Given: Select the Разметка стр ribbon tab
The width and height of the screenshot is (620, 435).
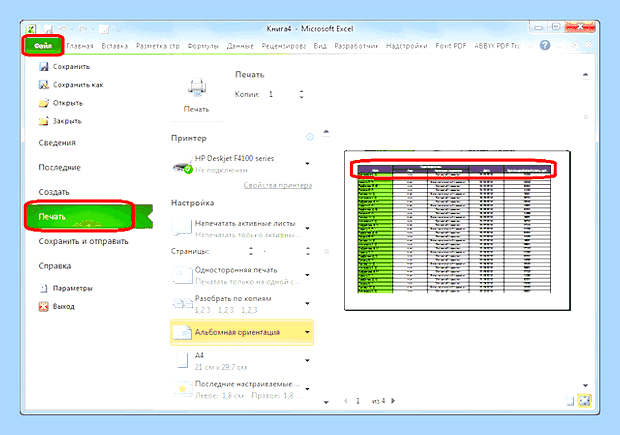Looking at the screenshot, I should pyautogui.click(x=157, y=46).
